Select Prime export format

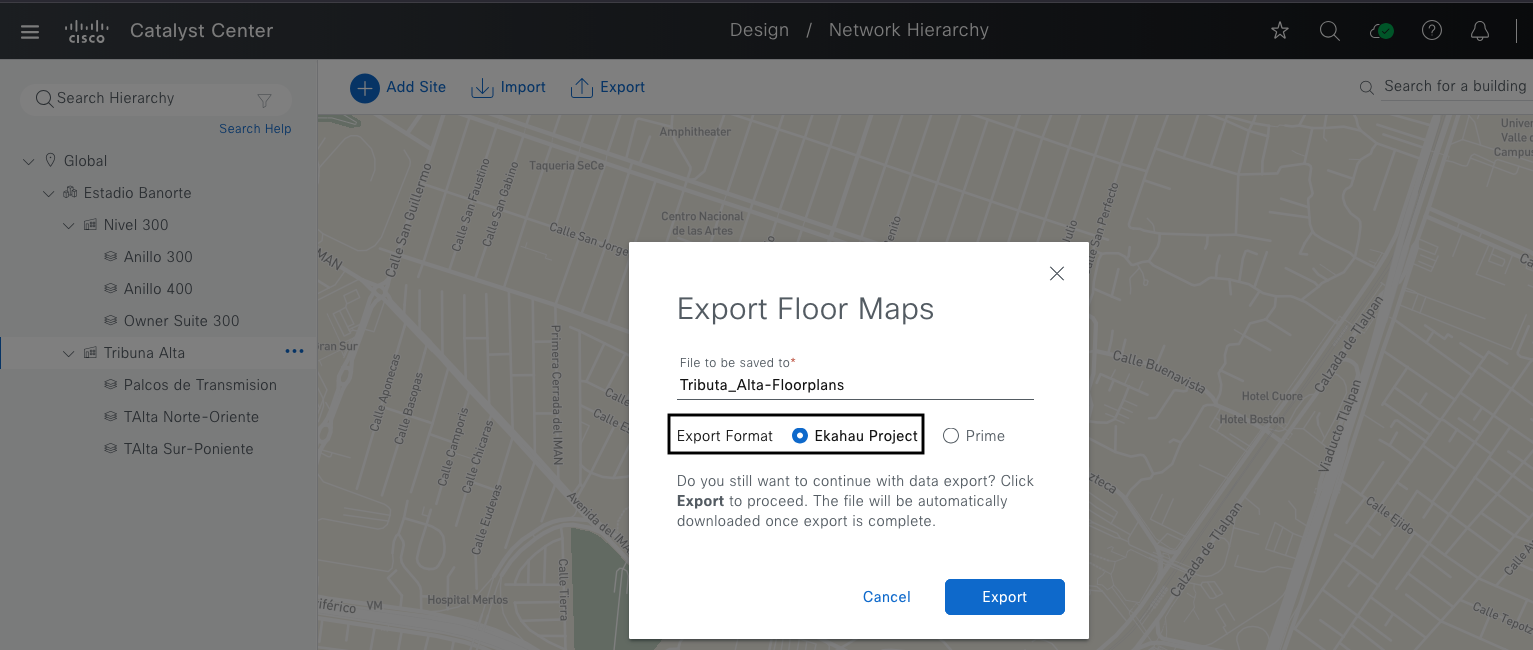951,436
